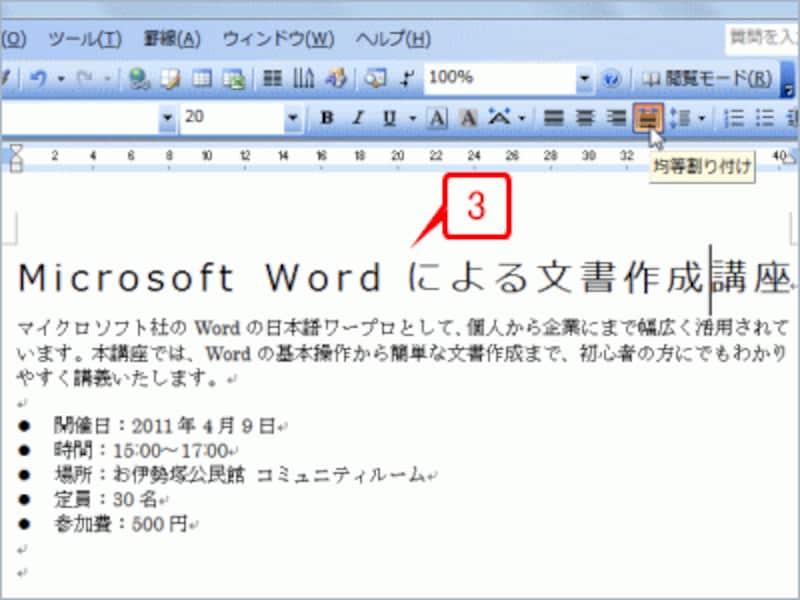Click the font size box showing 20
The height and width of the screenshot is (600, 800).
pyautogui.click(x=232, y=118)
